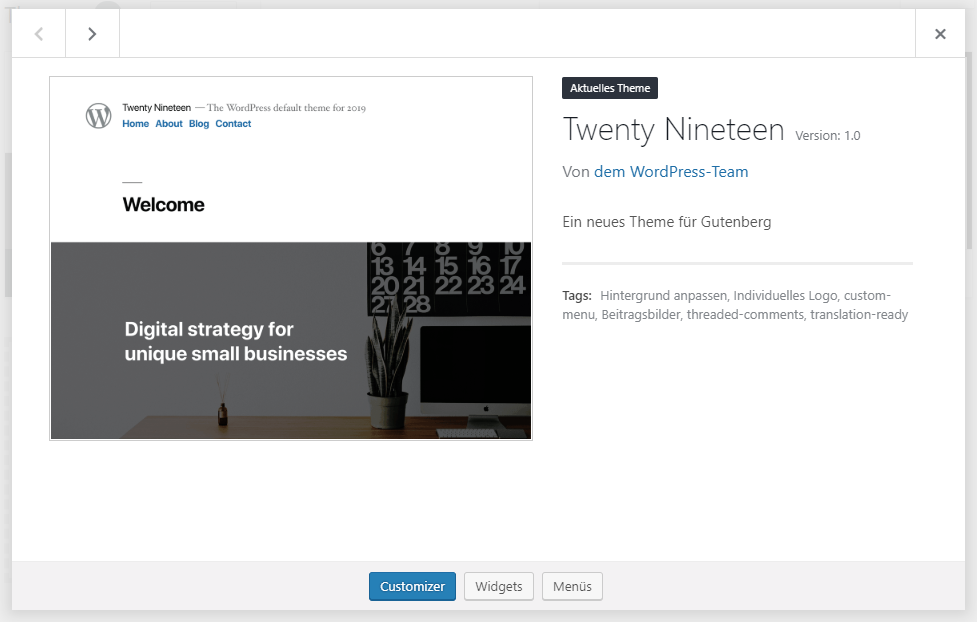The image size is (977, 622).
Task: Follow the 'dem WordPress-Team' author link
Action: 670,172
